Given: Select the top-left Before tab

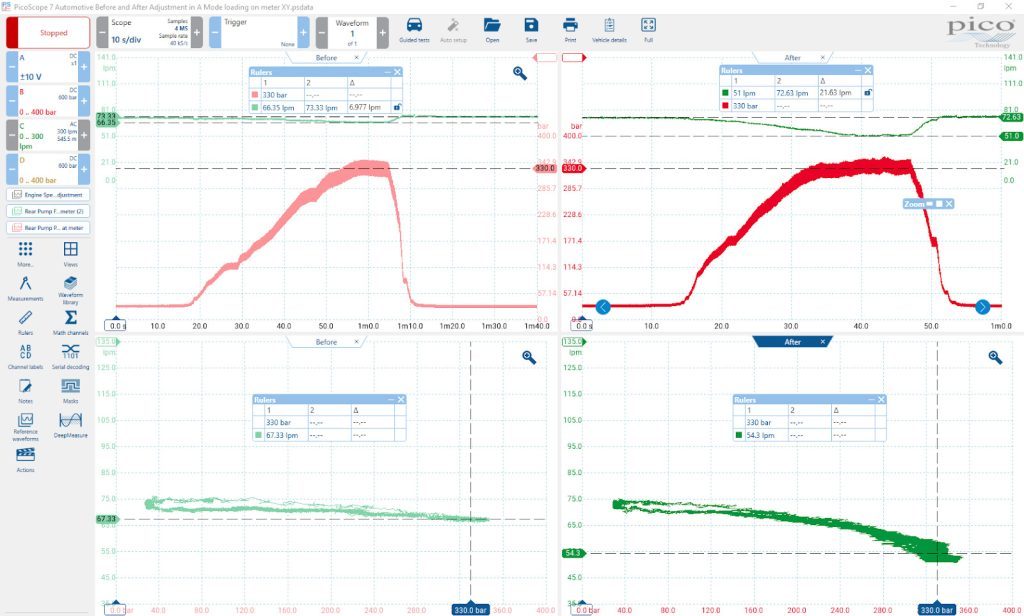Looking at the screenshot, I should click(x=326, y=57).
